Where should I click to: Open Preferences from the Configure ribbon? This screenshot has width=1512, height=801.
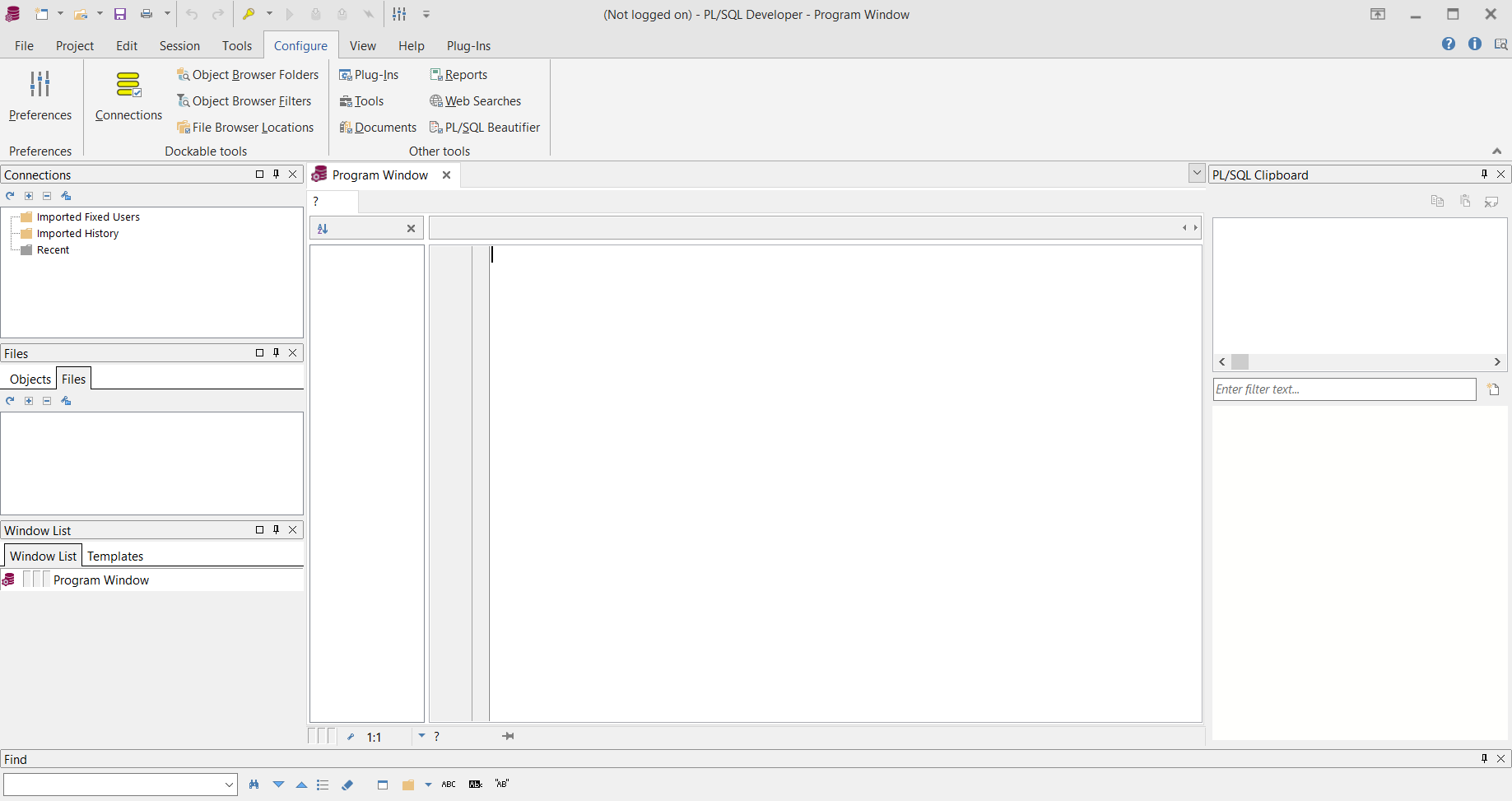[x=40, y=96]
